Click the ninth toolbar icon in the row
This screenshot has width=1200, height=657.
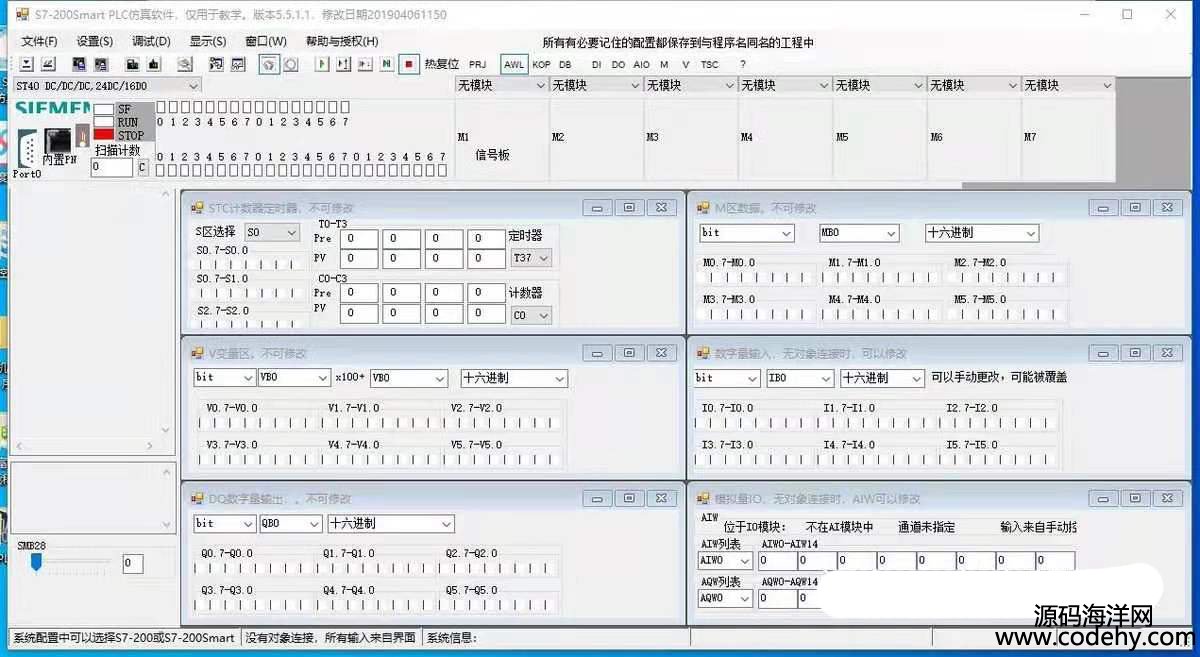coord(238,64)
